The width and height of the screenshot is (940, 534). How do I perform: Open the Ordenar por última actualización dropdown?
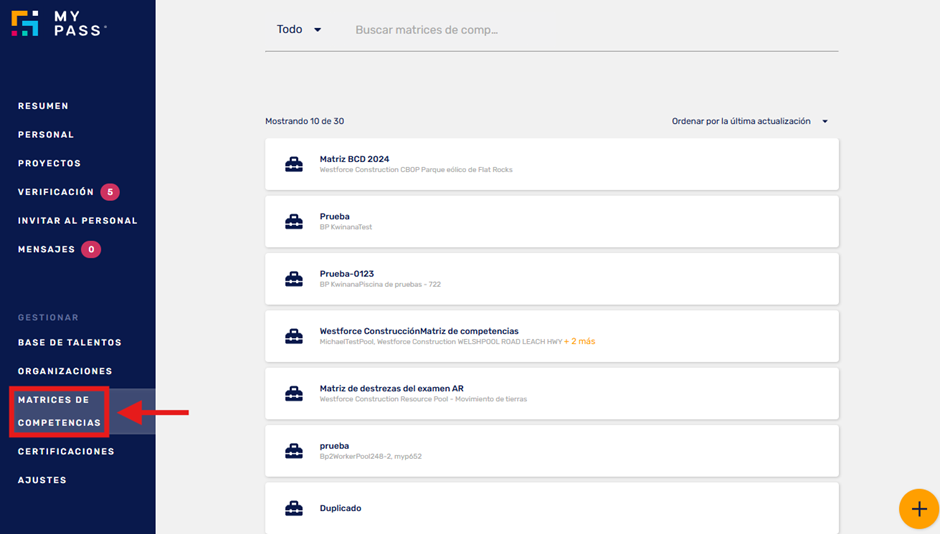(749, 121)
